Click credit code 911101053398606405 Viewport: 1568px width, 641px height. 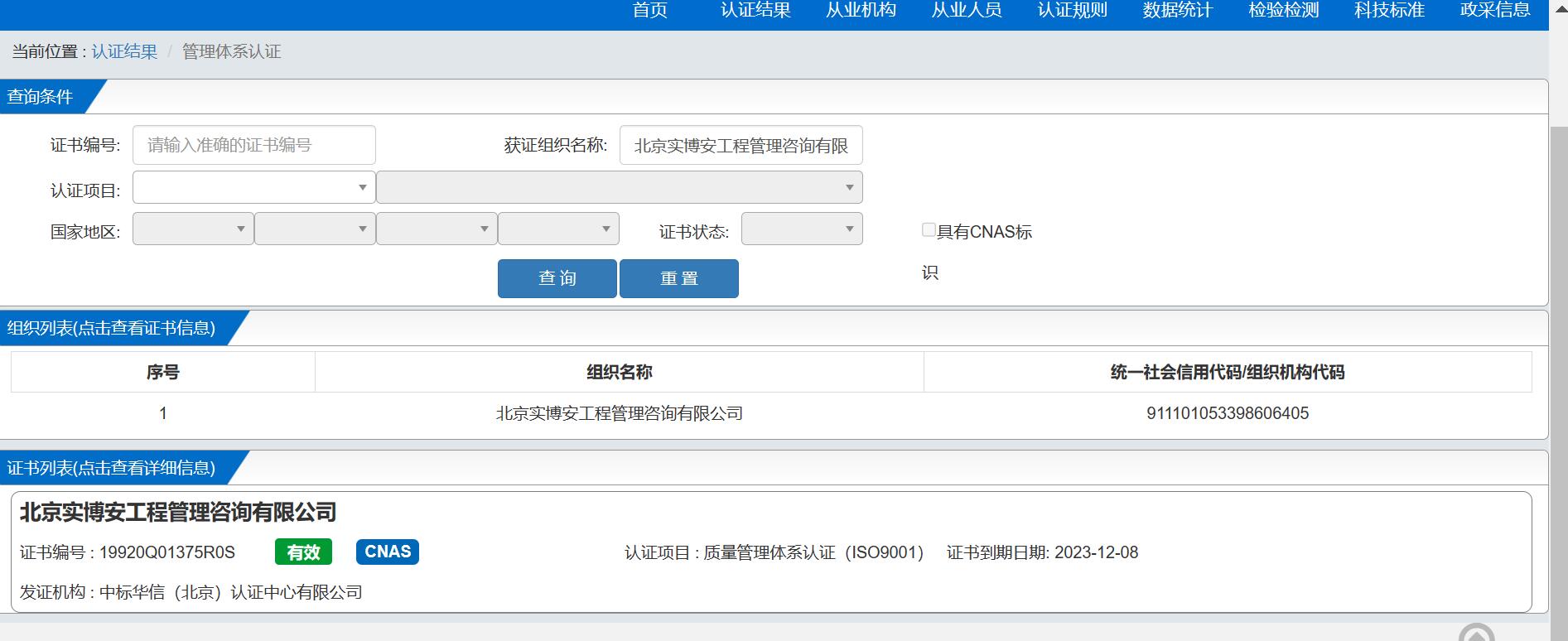click(x=1228, y=413)
